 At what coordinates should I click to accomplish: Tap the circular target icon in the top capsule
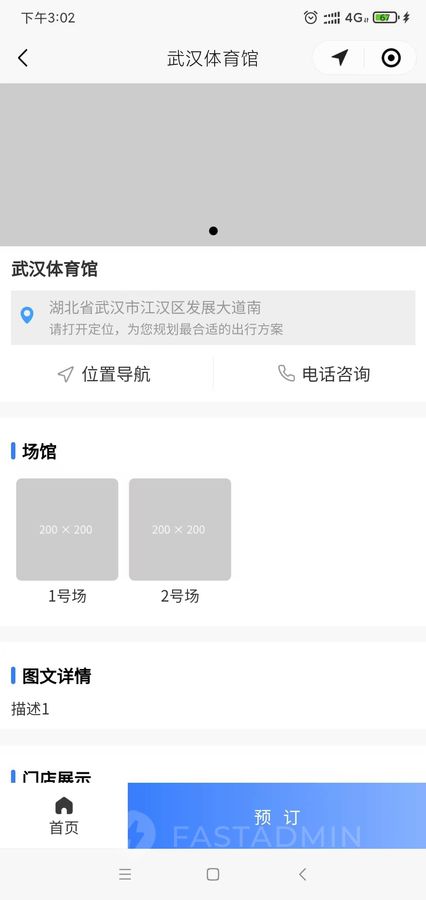click(391, 57)
